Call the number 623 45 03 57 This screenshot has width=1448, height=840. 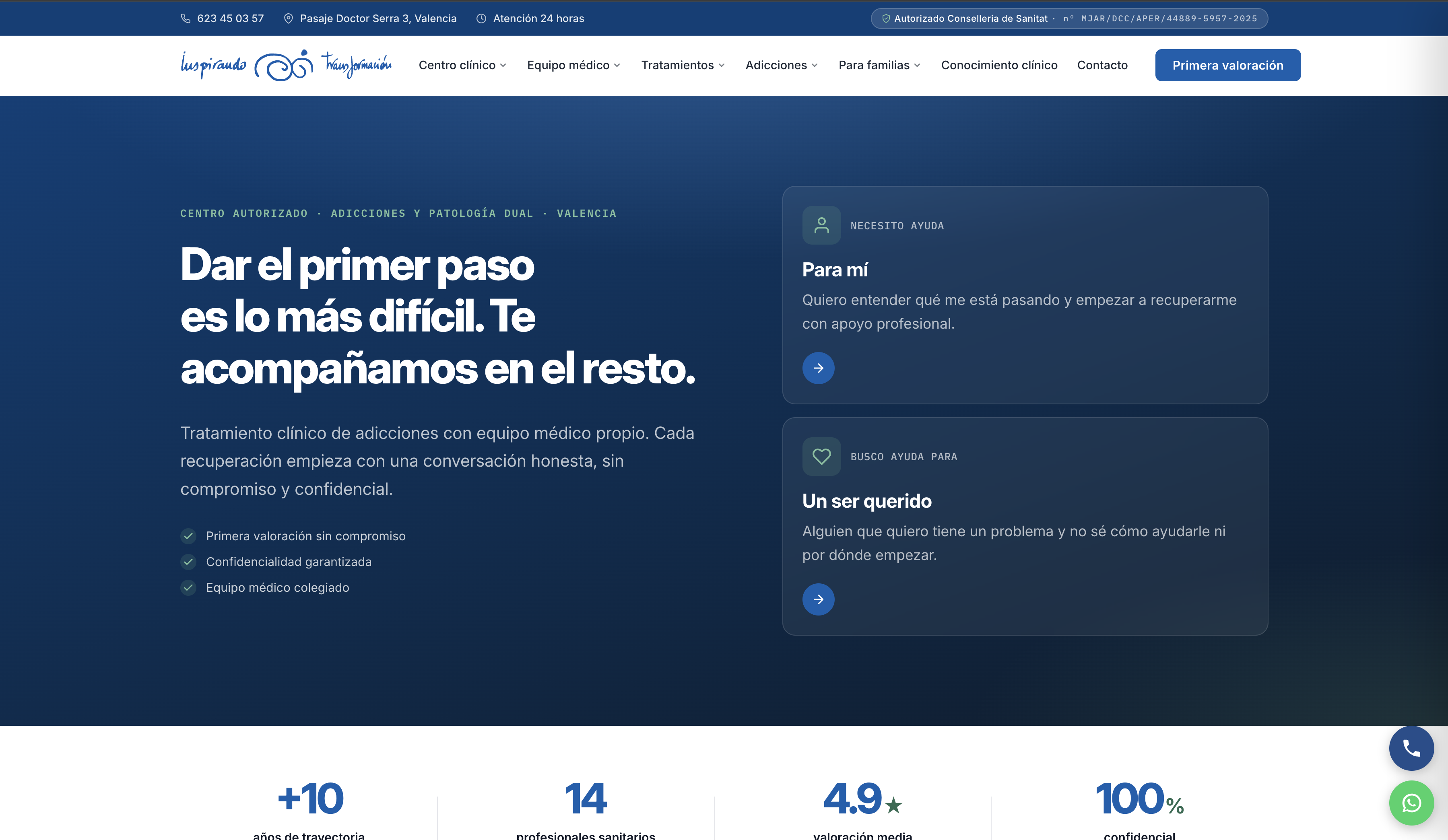tap(231, 19)
